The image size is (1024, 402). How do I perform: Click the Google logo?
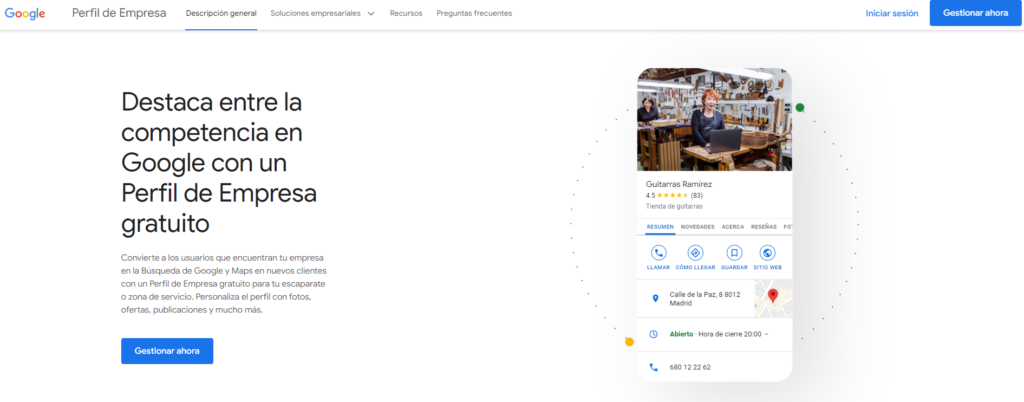coord(25,13)
